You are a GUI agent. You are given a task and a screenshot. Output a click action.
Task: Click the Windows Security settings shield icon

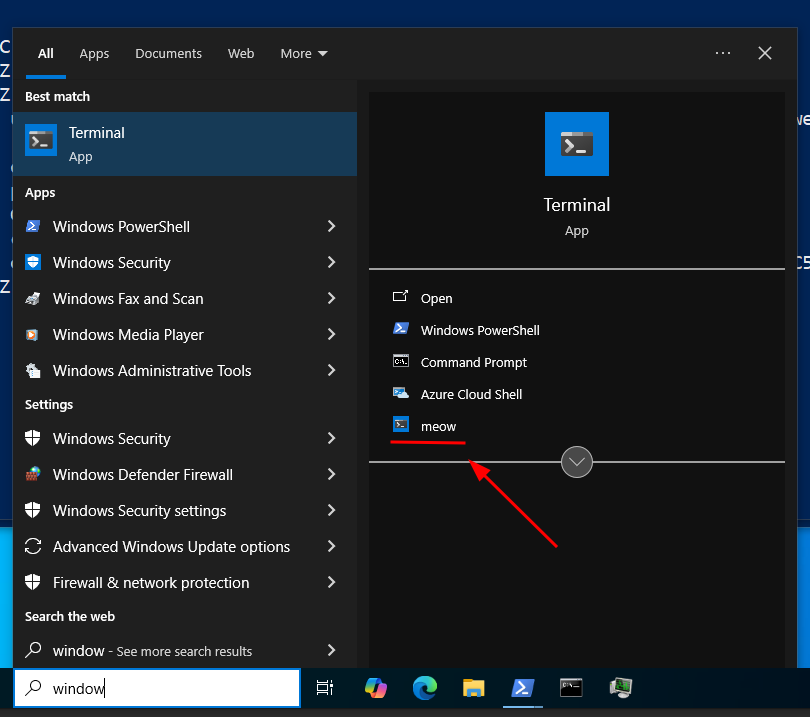point(33,510)
